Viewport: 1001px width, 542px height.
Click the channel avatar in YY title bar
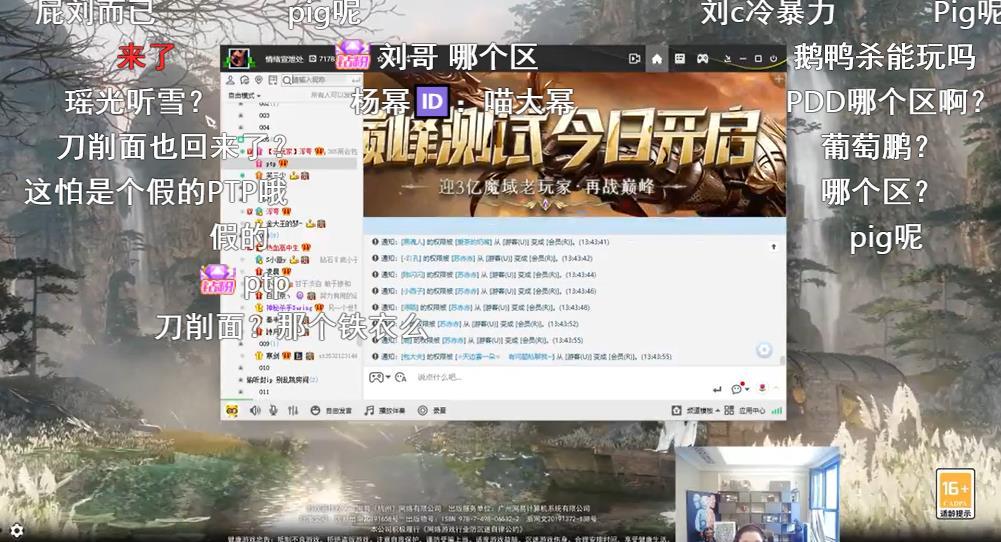[x=237, y=59]
